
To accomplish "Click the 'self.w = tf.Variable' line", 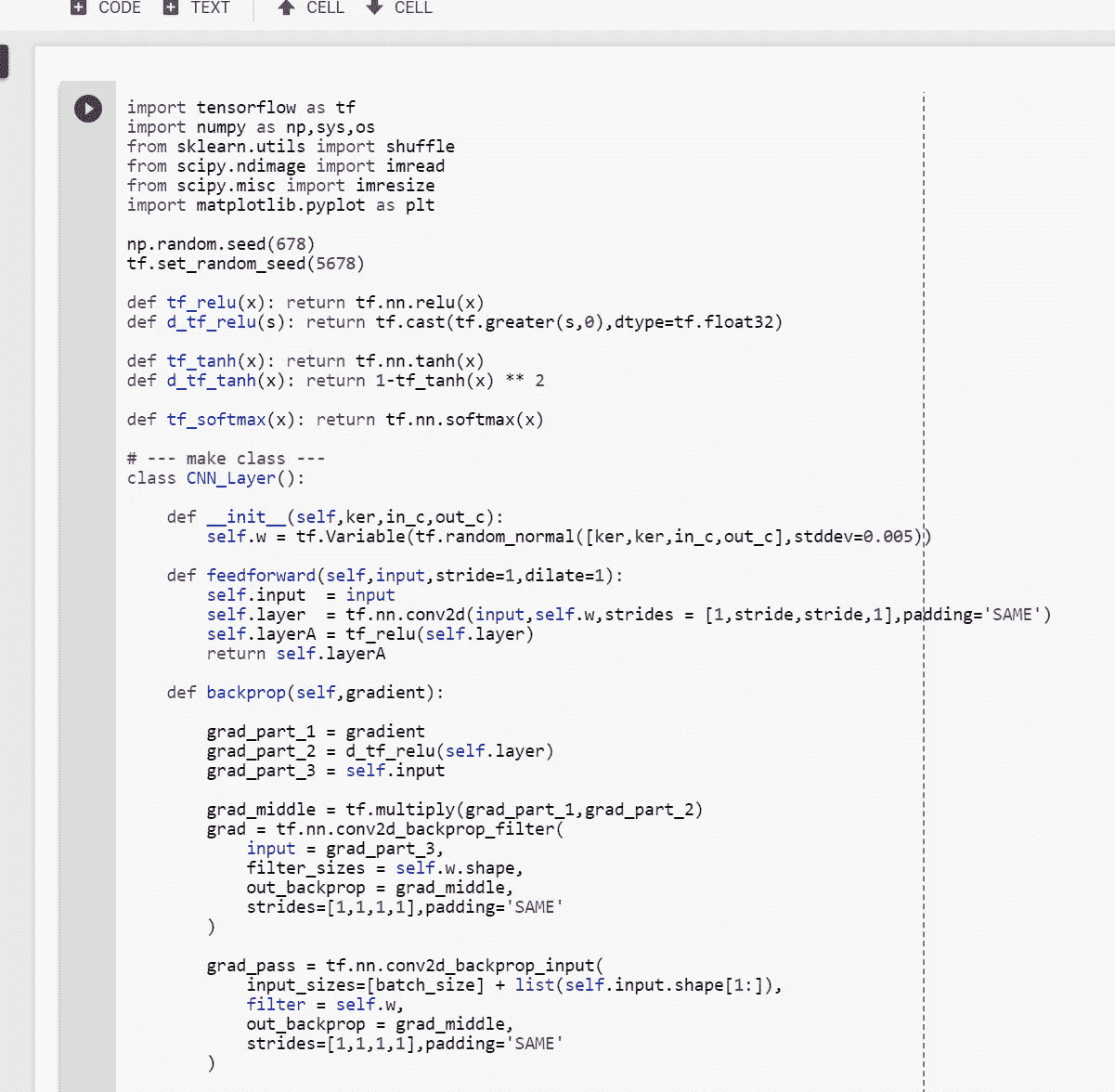I will coord(569,537).
